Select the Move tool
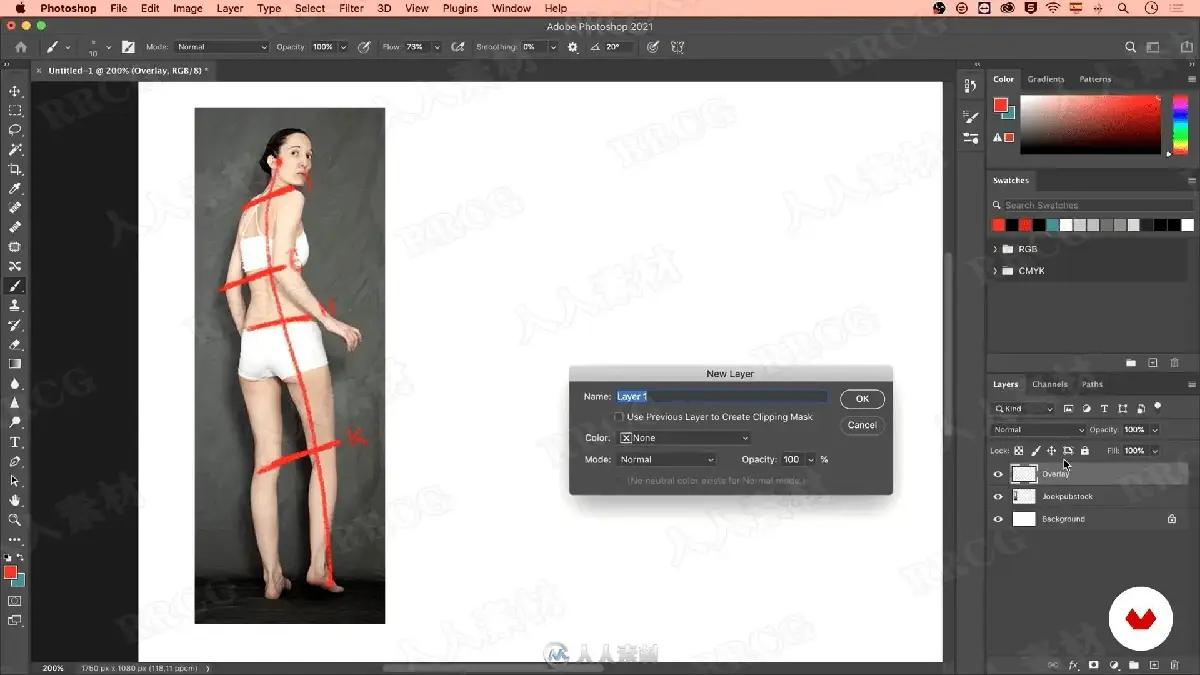This screenshot has width=1200, height=675. (15, 91)
